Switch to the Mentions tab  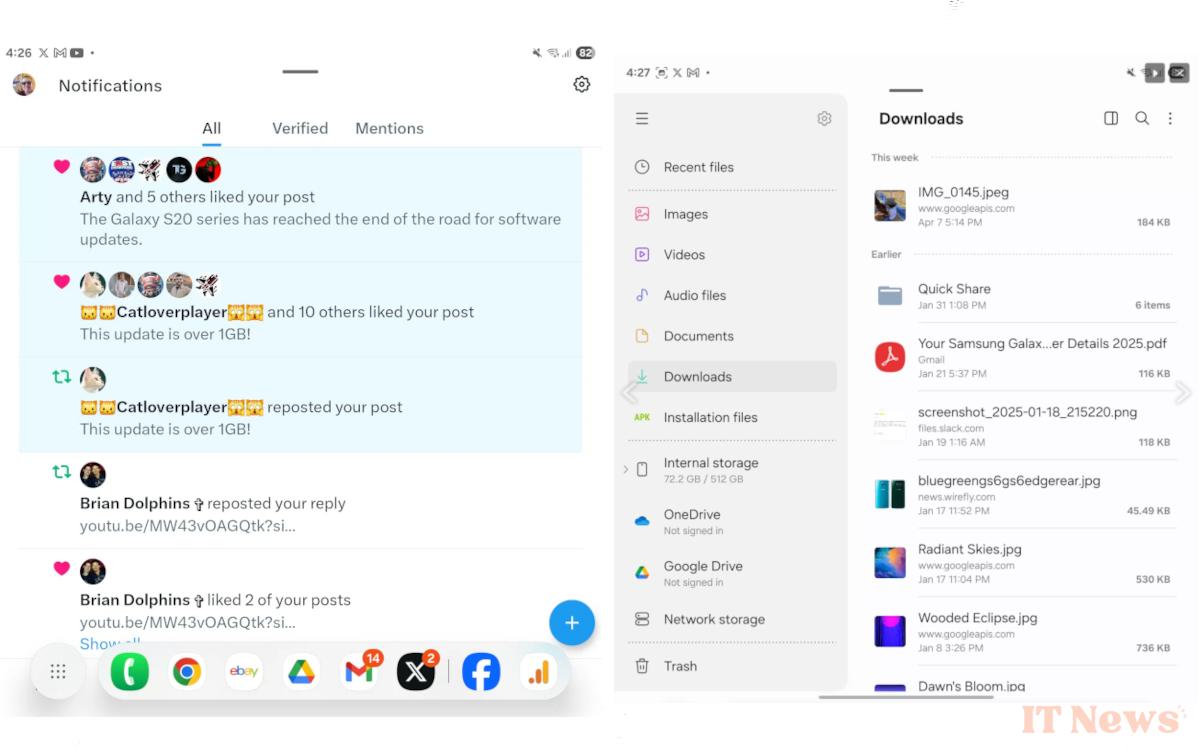(389, 128)
